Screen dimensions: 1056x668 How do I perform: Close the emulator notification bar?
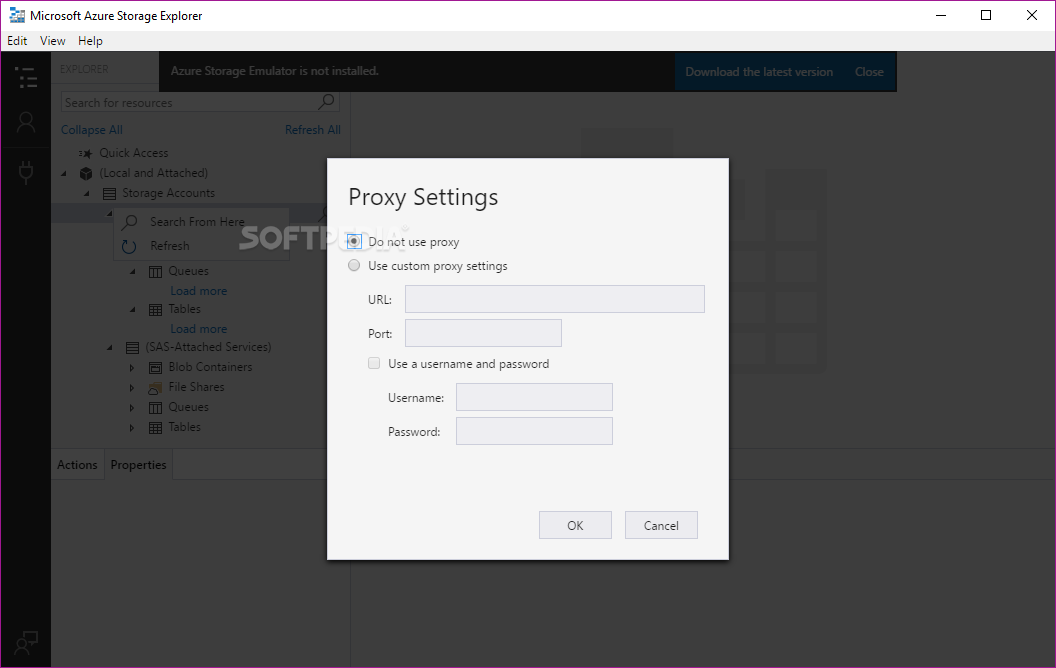[x=869, y=72]
